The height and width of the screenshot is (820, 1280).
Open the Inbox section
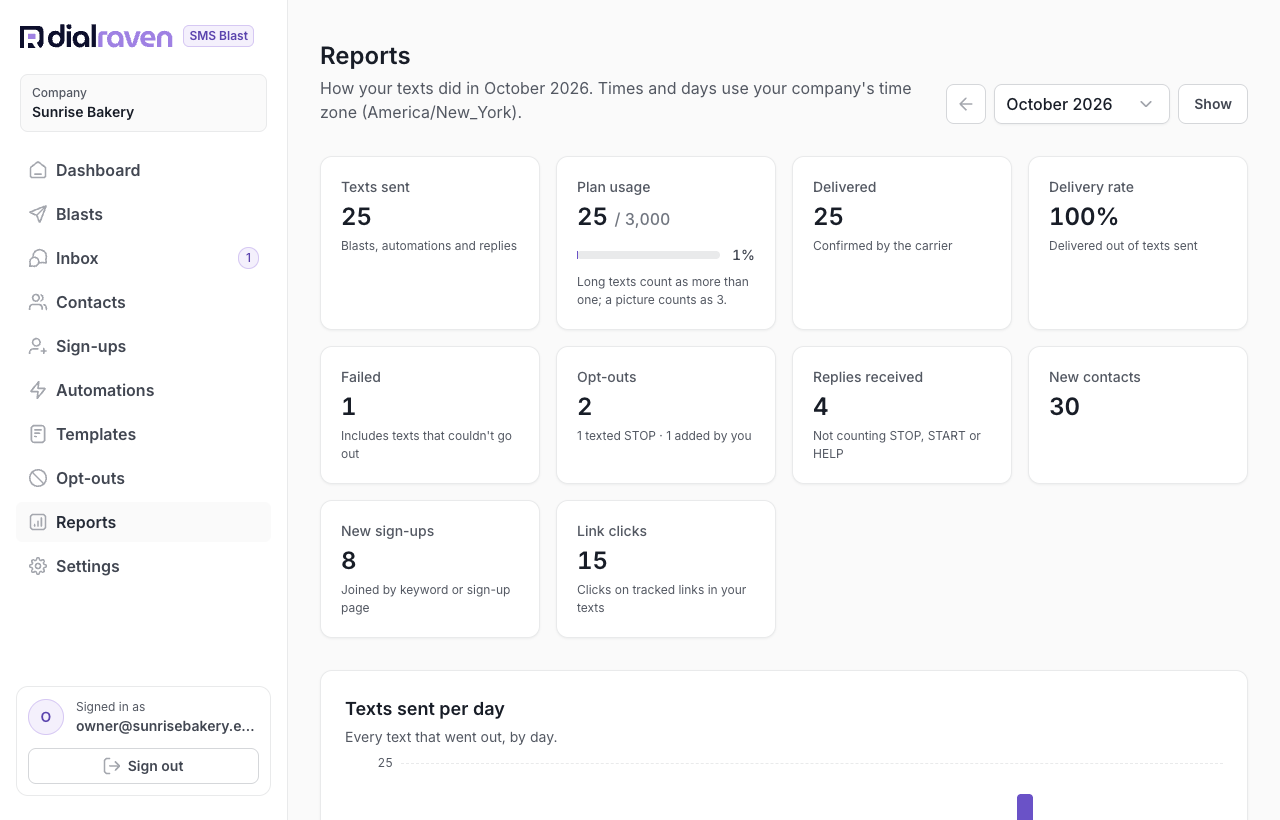point(143,258)
